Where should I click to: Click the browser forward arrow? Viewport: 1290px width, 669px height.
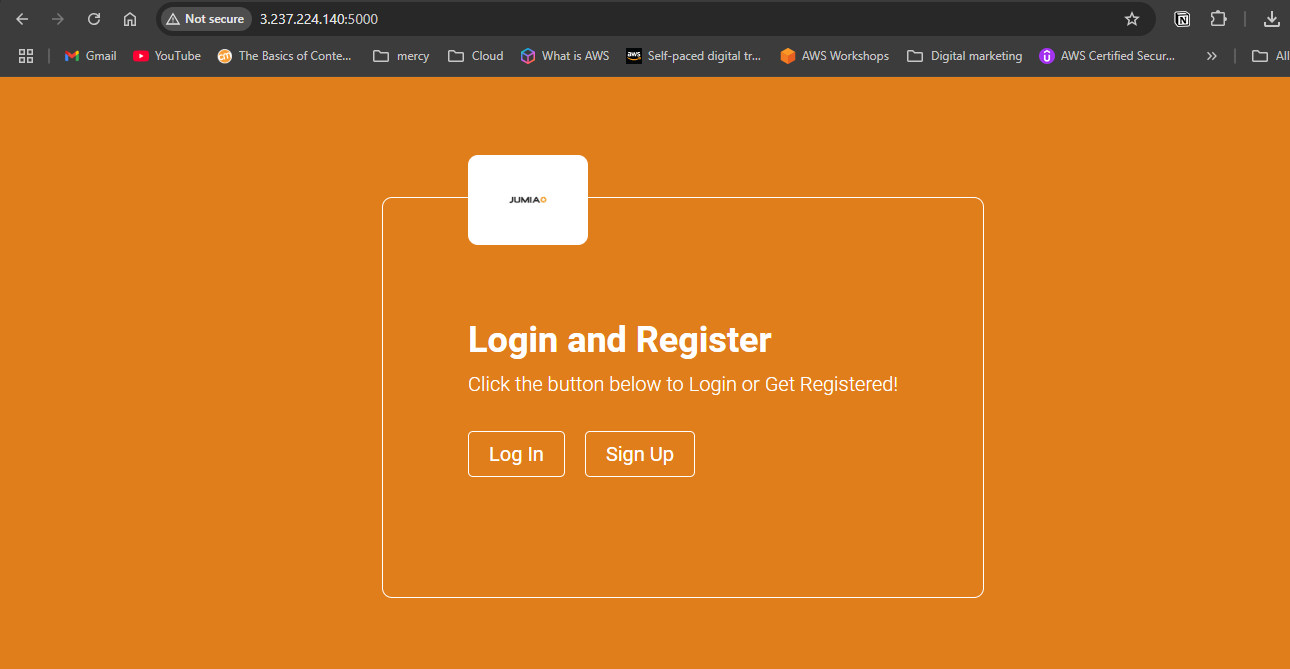tap(58, 19)
